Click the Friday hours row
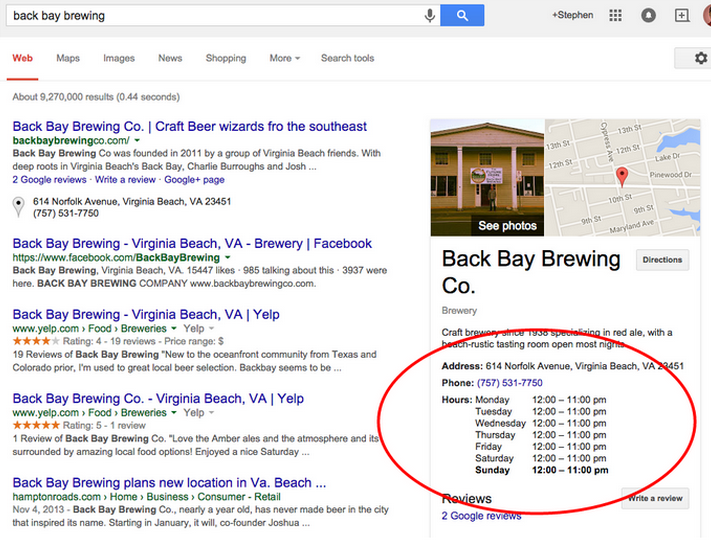The width and height of the screenshot is (711, 545). 540,447
